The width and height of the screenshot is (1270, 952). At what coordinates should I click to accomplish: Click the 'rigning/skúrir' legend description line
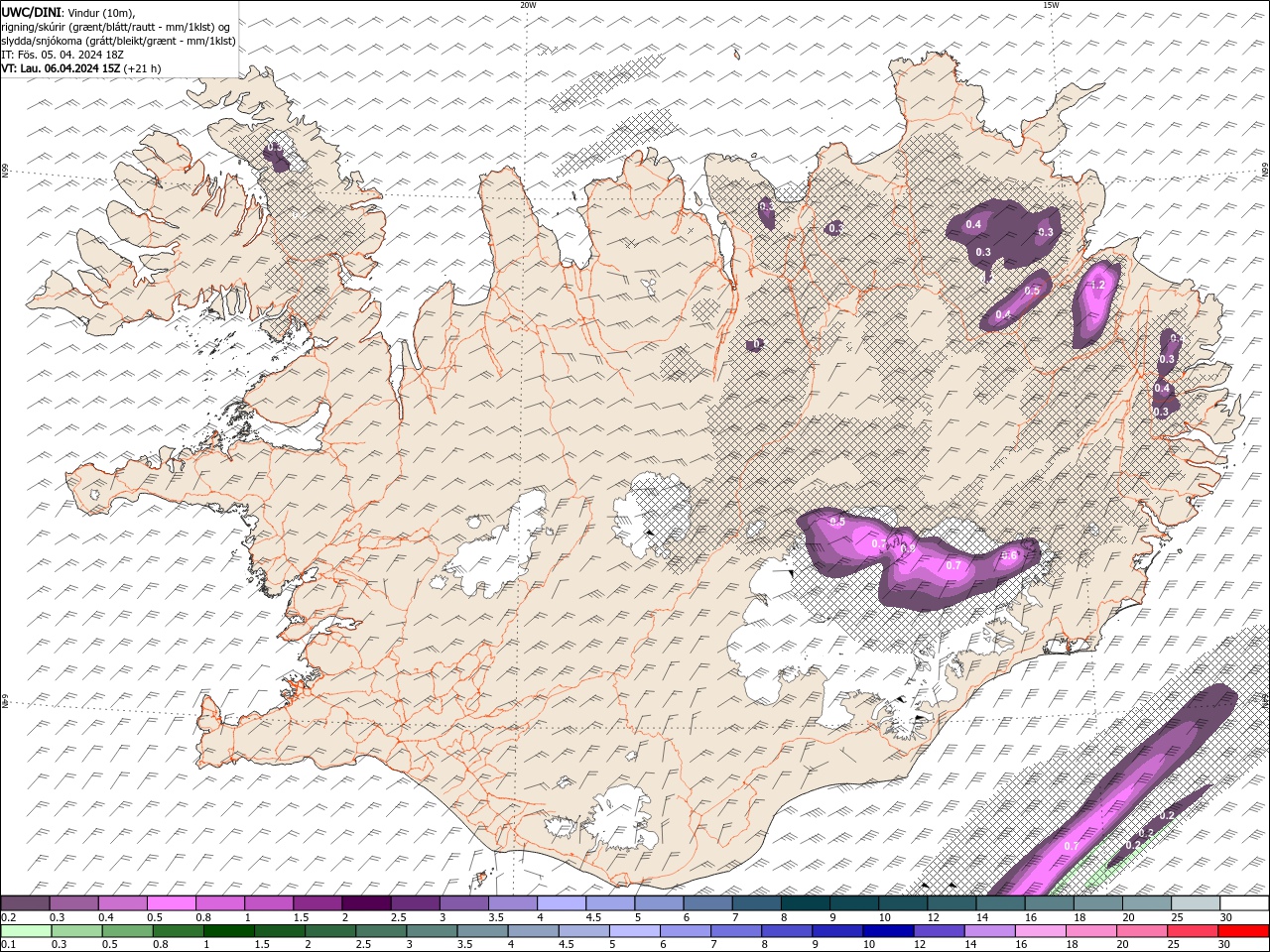pos(116,26)
